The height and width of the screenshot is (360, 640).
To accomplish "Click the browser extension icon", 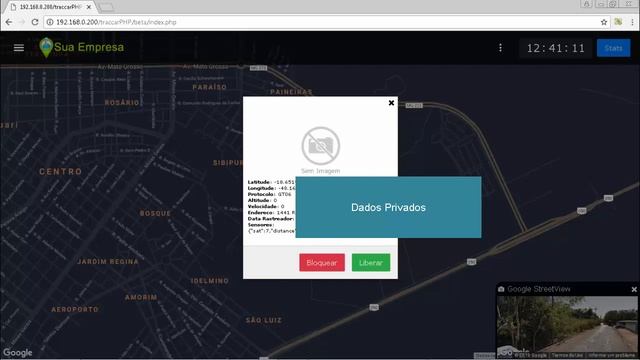I will click(x=618, y=22).
